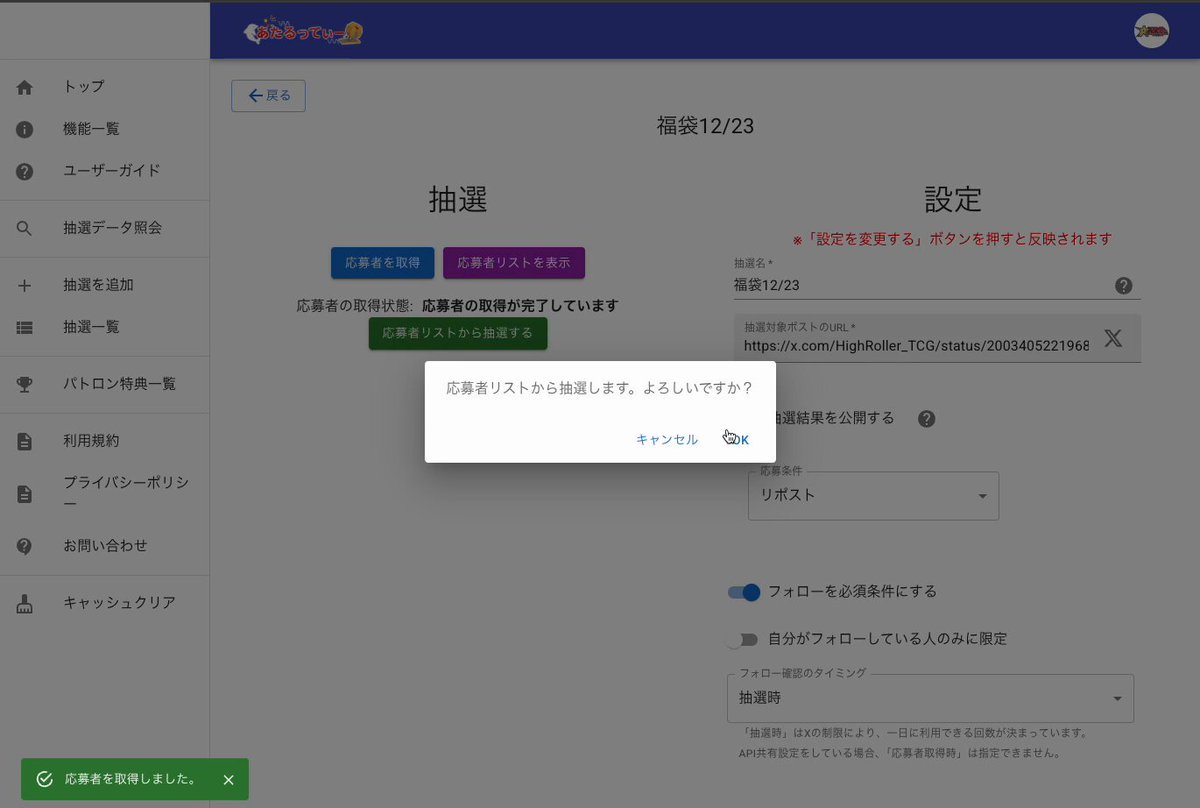Click the list icon beside 抽選一覧
Screen dimensions: 1200x808
tap(25, 327)
